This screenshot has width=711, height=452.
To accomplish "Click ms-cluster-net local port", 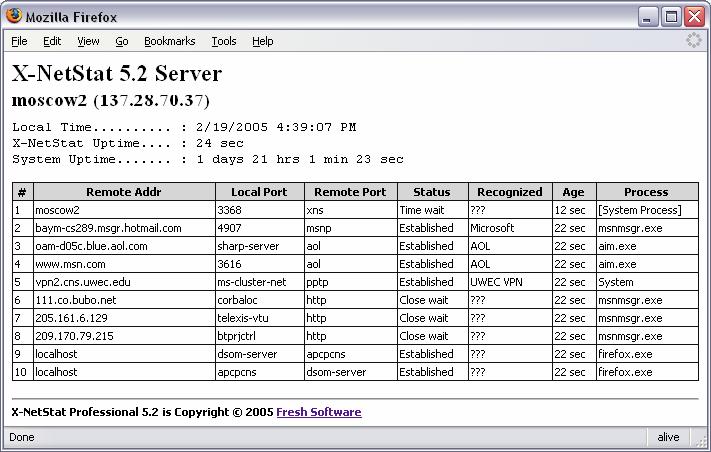I will (252, 282).
